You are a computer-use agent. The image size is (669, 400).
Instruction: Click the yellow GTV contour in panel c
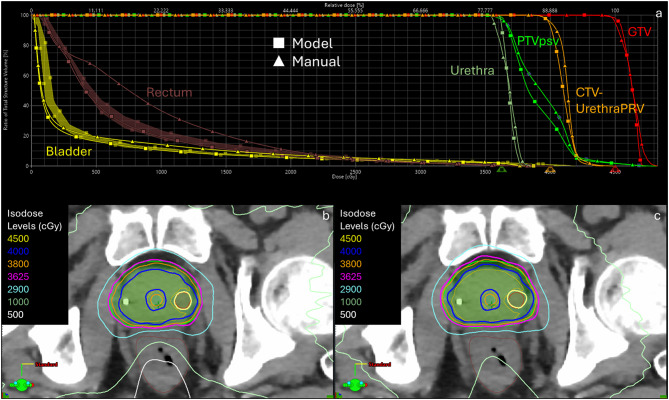click(516, 299)
